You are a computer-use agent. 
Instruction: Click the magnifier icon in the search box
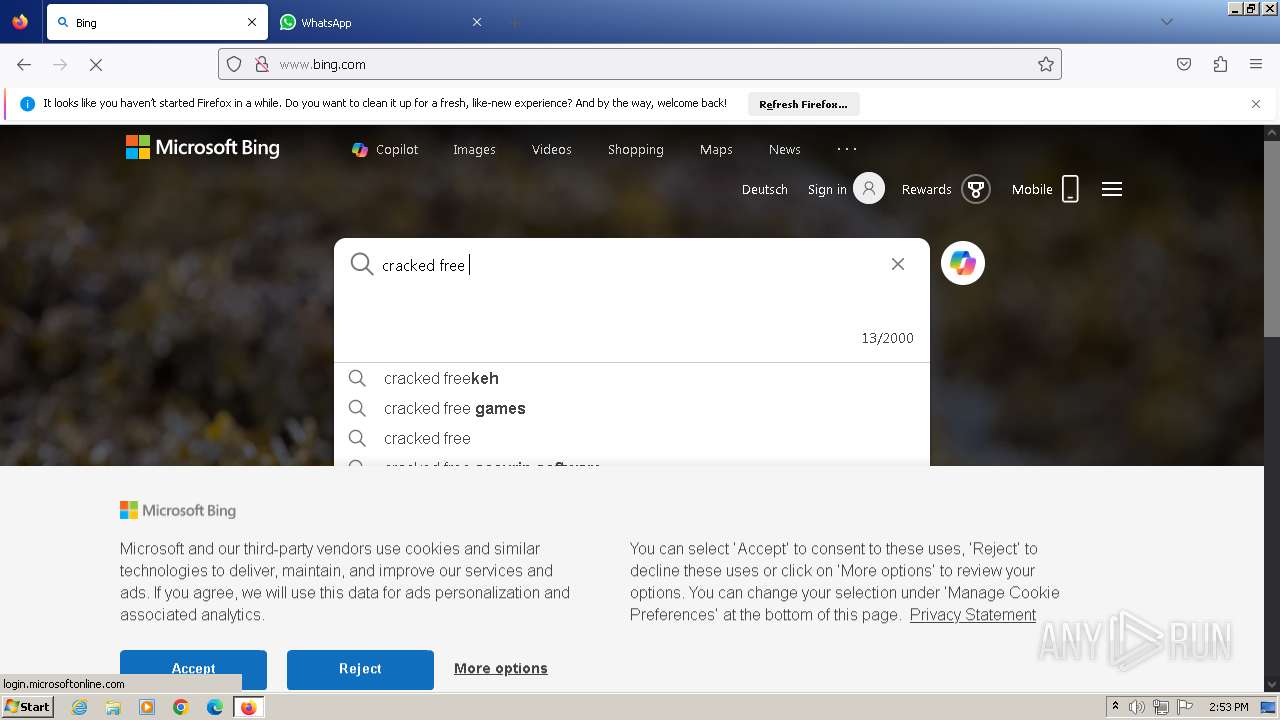pos(361,264)
